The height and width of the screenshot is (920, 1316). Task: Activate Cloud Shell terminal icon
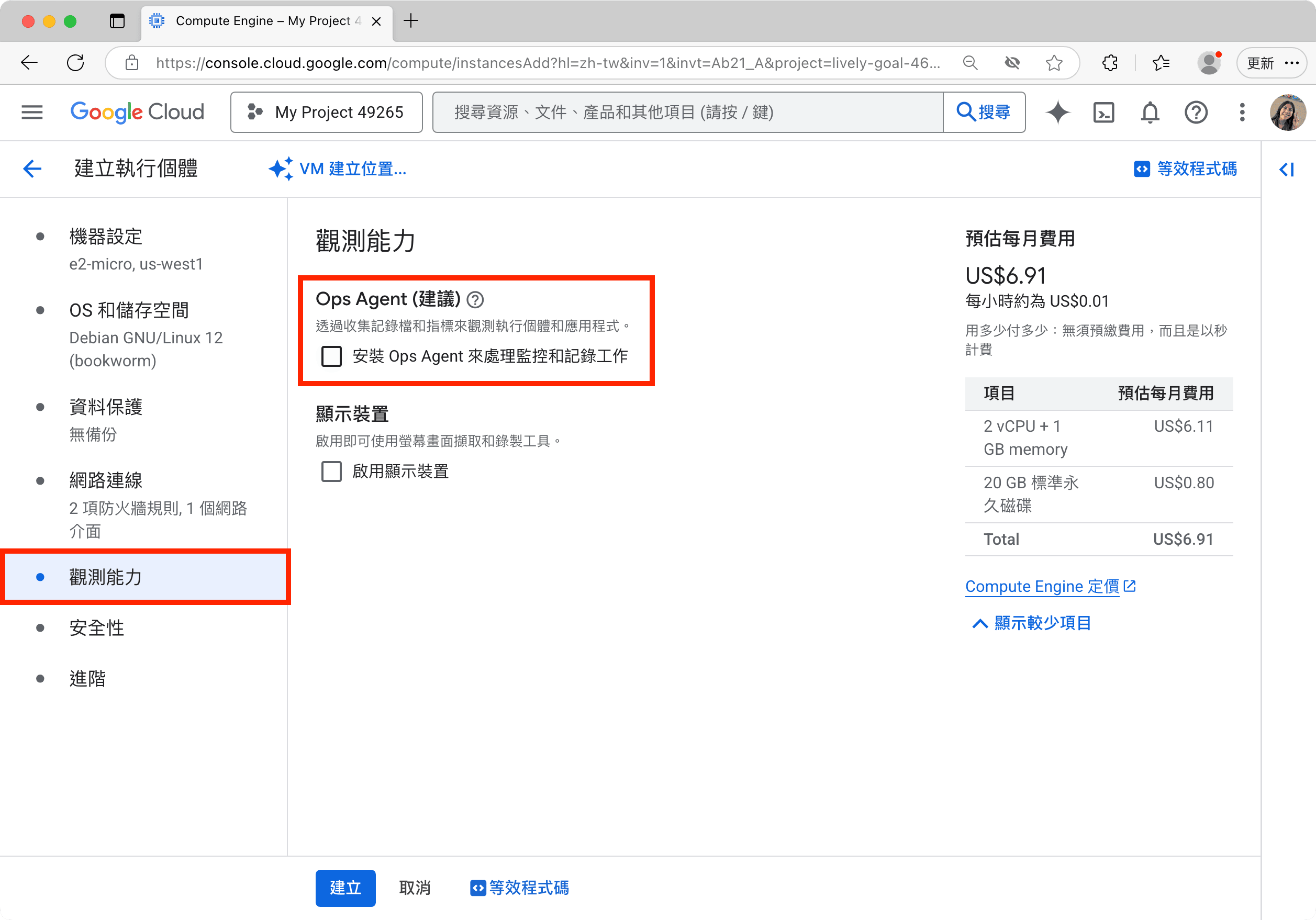[x=1103, y=113]
